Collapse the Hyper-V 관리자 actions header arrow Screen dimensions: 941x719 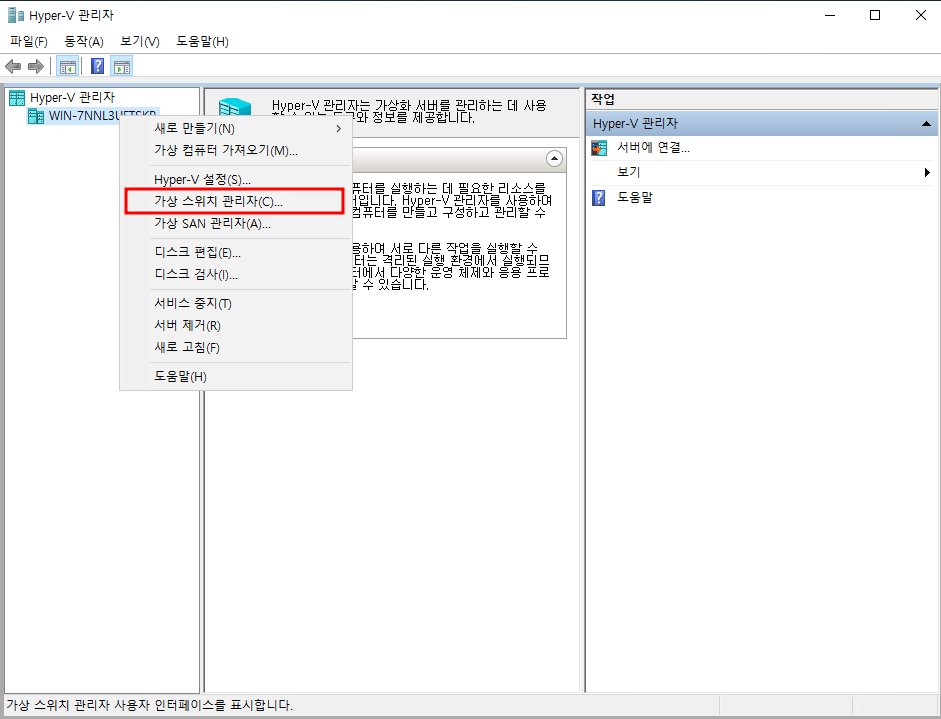pyautogui.click(x=927, y=124)
